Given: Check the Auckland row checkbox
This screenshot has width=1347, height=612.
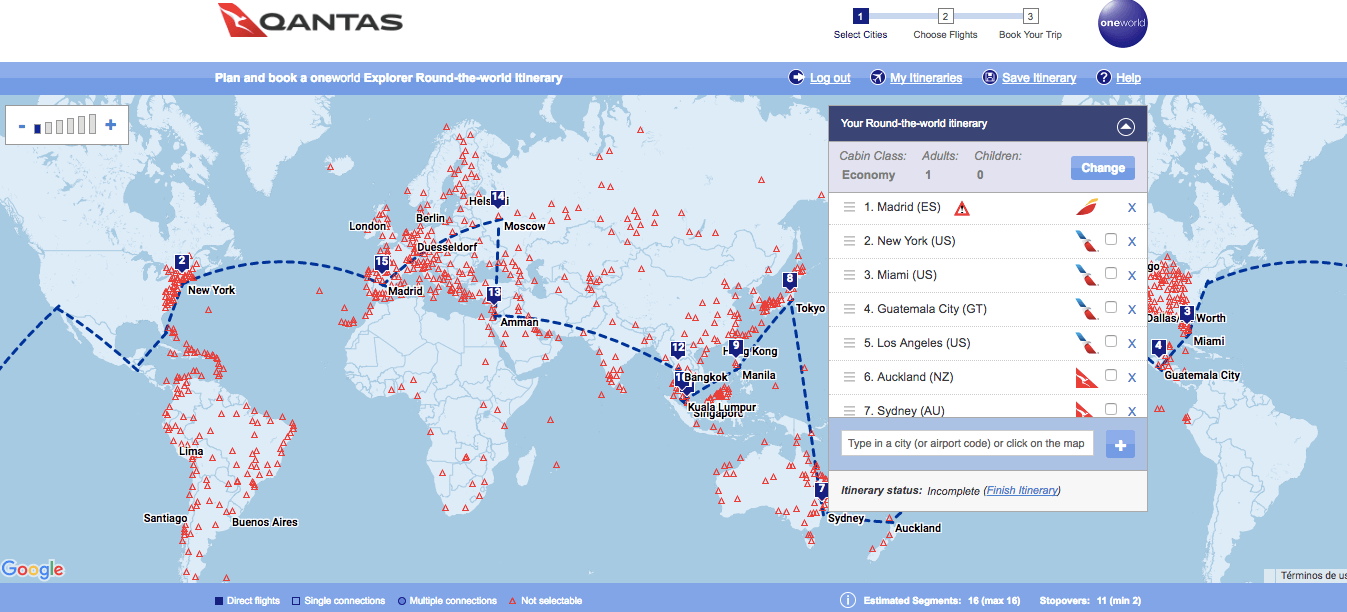Looking at the screenshot, I should click(x=1111, y=376).
